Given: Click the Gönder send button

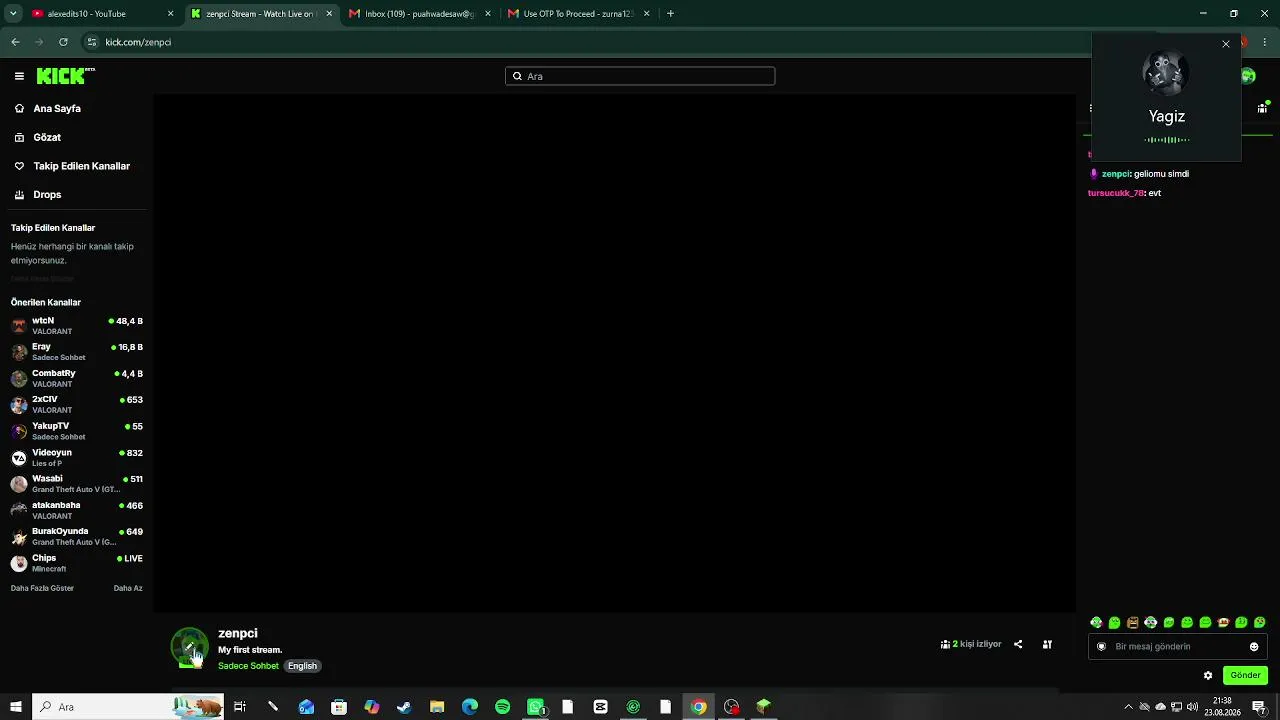Looking at the screenshot, I should pos(1245,675).
